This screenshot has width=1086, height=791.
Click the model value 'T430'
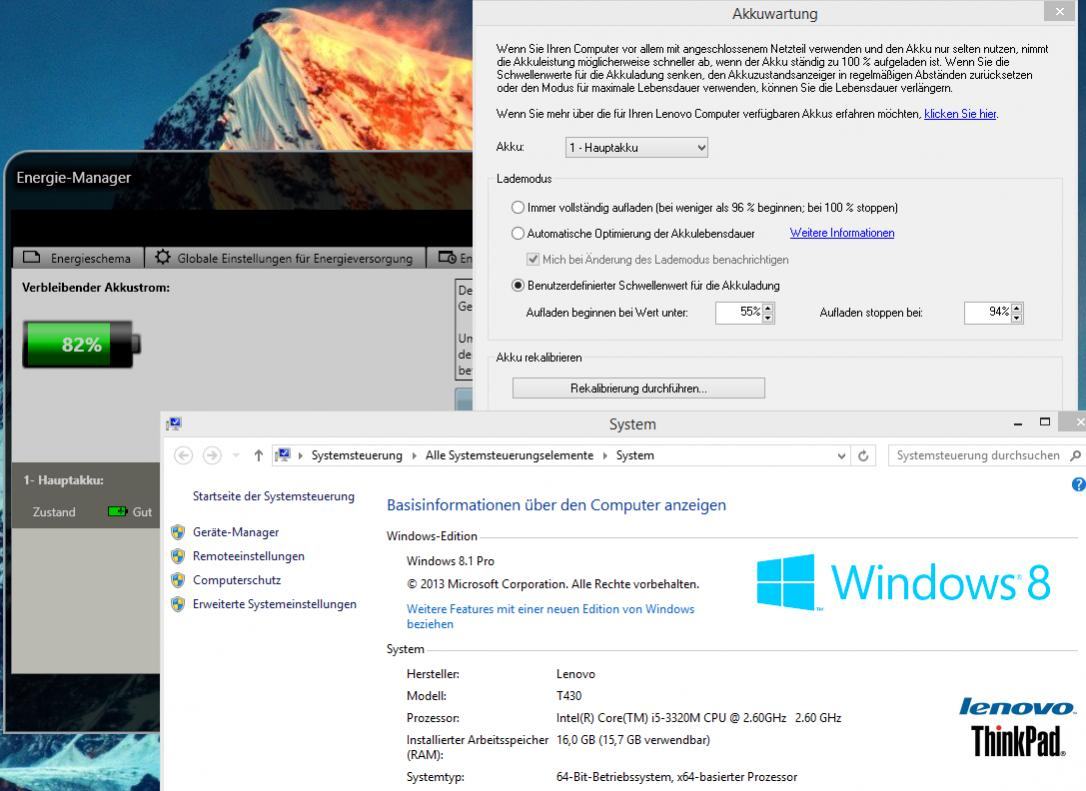click(569, 695)
